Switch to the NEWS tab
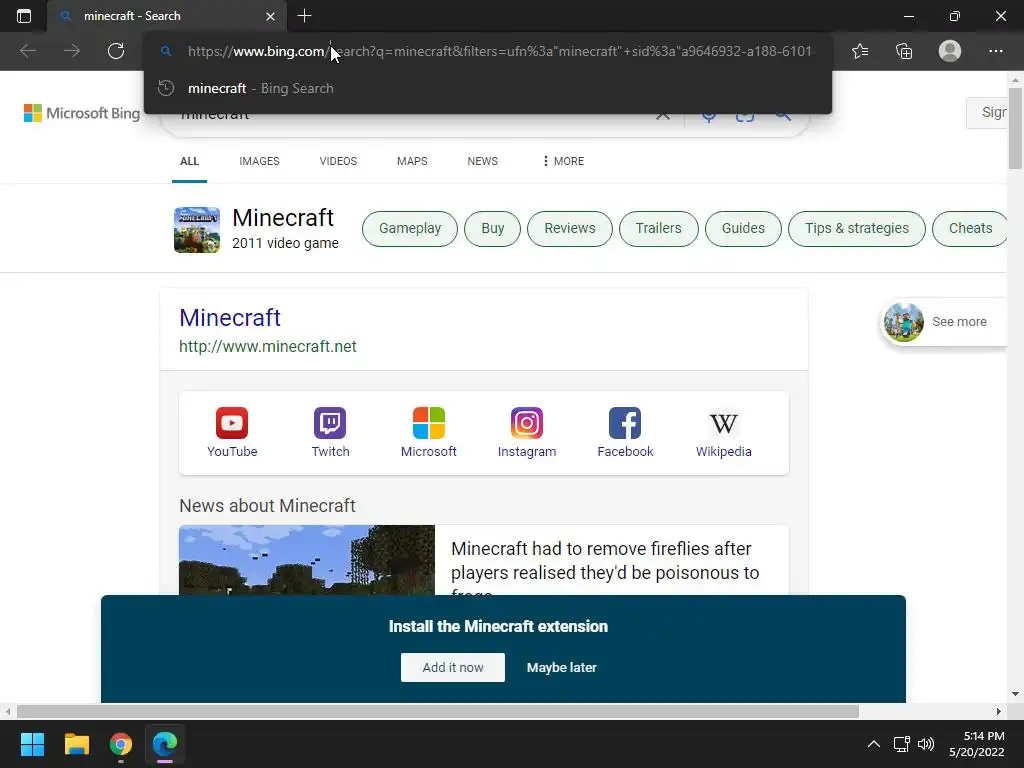 coord(483,161)
